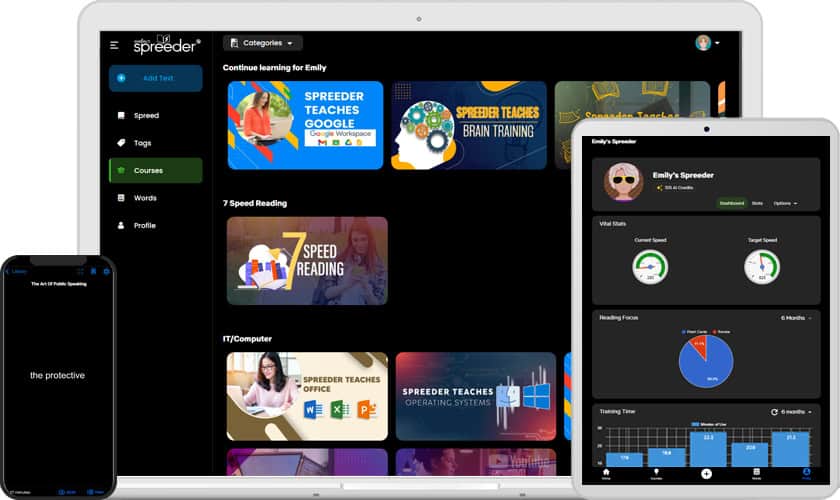Open the Spreeder Teaches Google course
The image size is (840, 500).
[x=305, y=125]
